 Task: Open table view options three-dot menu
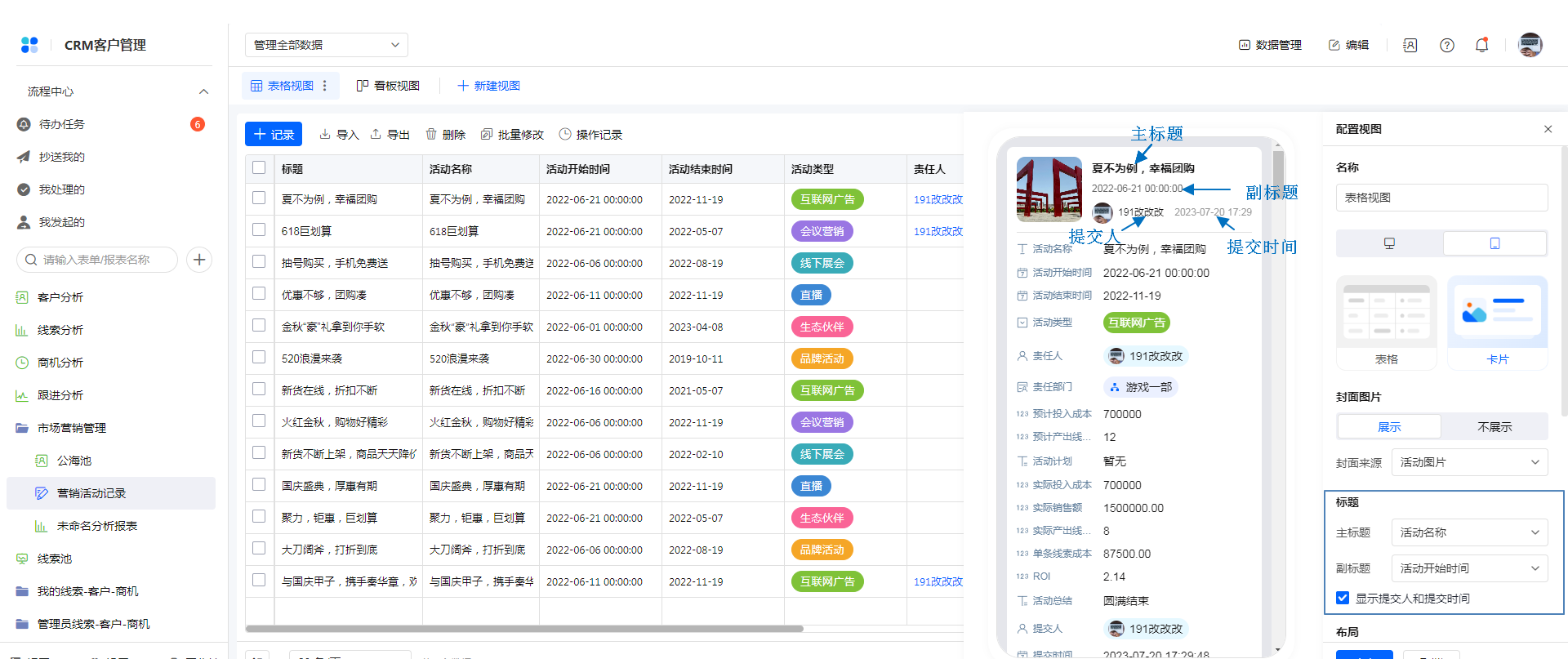[x=325, y=86]
